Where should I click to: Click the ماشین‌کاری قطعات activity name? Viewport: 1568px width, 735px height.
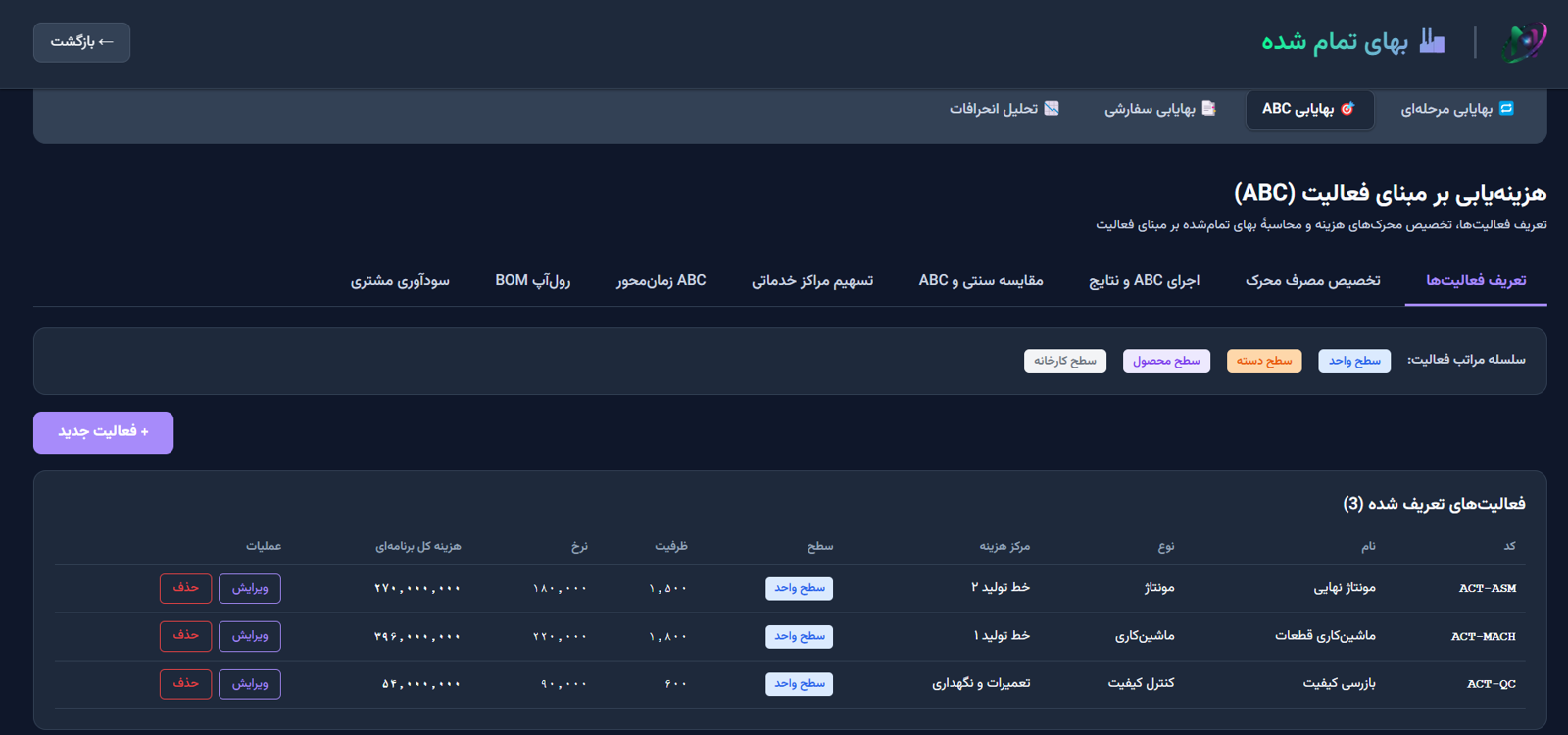pos(1325,636)
